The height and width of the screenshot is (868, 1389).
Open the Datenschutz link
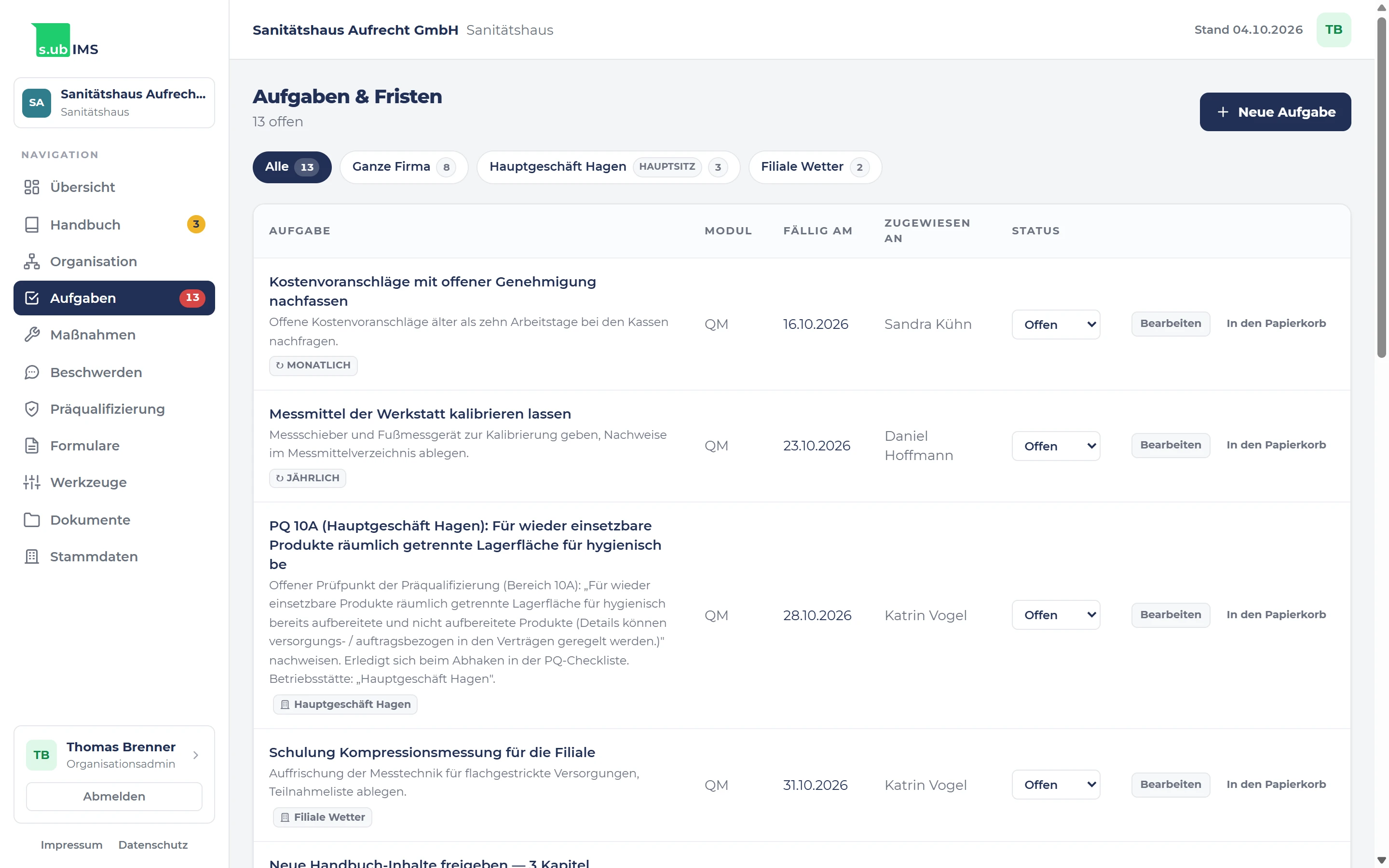pyautogui.click(x=153, y=845)
